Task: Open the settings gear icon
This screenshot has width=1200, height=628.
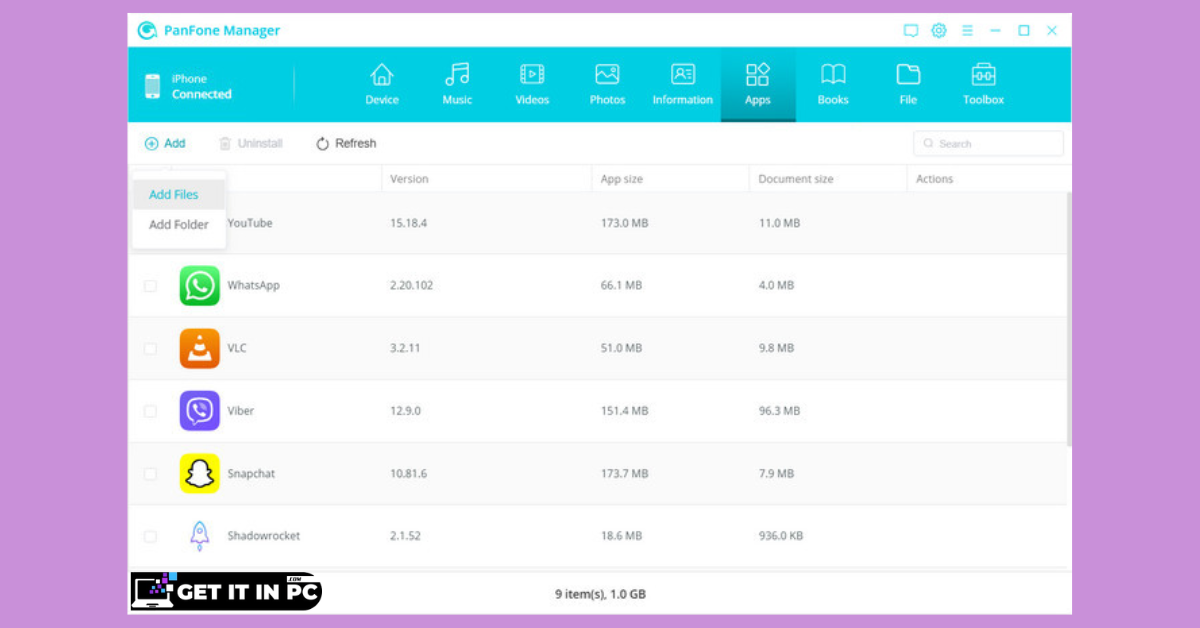Action: click(939, 31)
